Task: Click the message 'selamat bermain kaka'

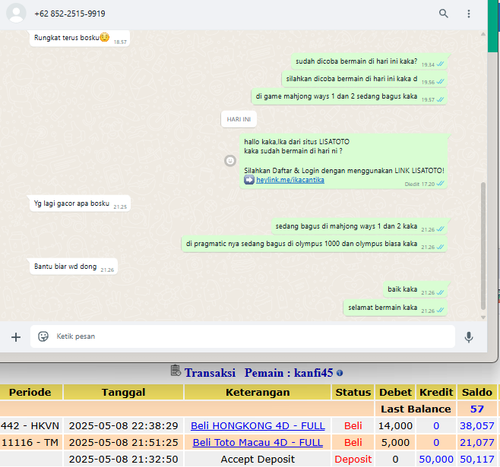Action: point(395,308)
